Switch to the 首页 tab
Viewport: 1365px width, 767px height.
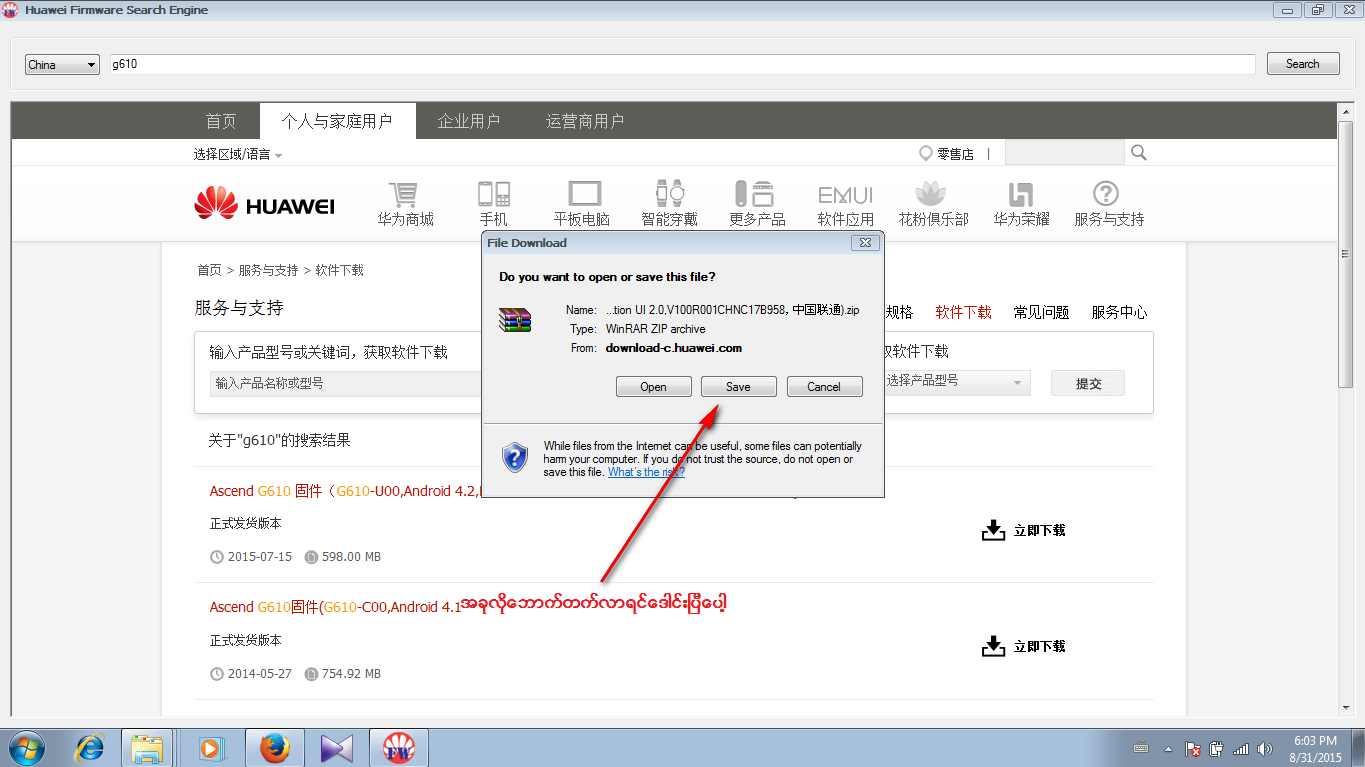pos(221,121)
